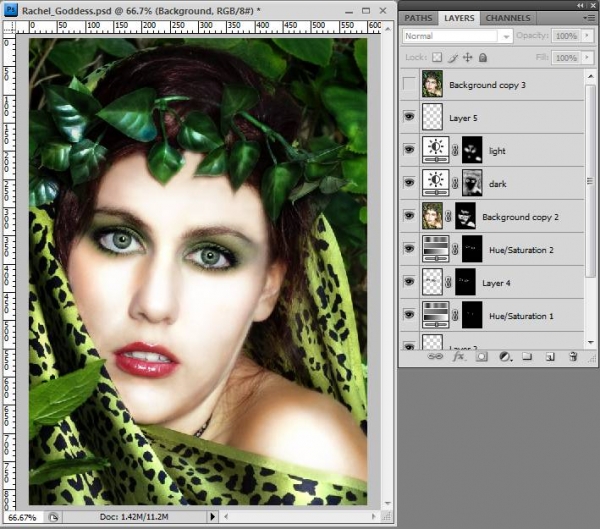Image resolution: width=600 pixels, height=529 pixels.
Task: Click mask link on Background copy 2
Action: click(448, 216)
